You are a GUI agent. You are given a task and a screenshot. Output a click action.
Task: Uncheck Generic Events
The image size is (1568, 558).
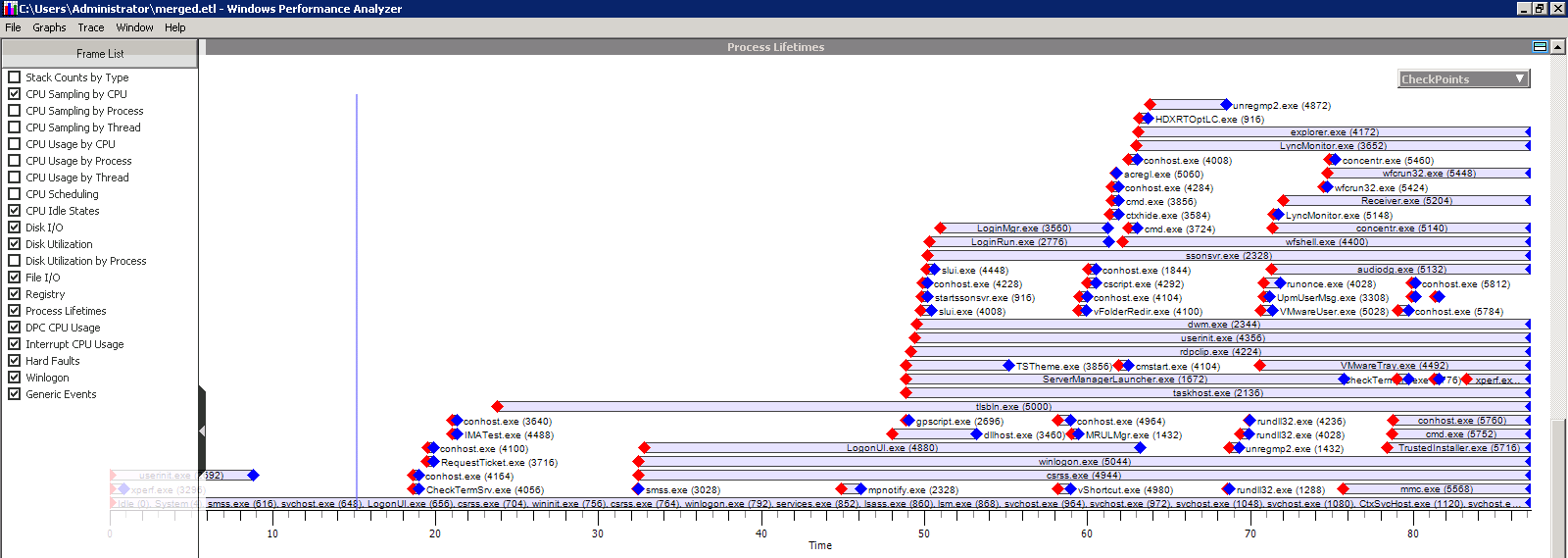[14, 393]
